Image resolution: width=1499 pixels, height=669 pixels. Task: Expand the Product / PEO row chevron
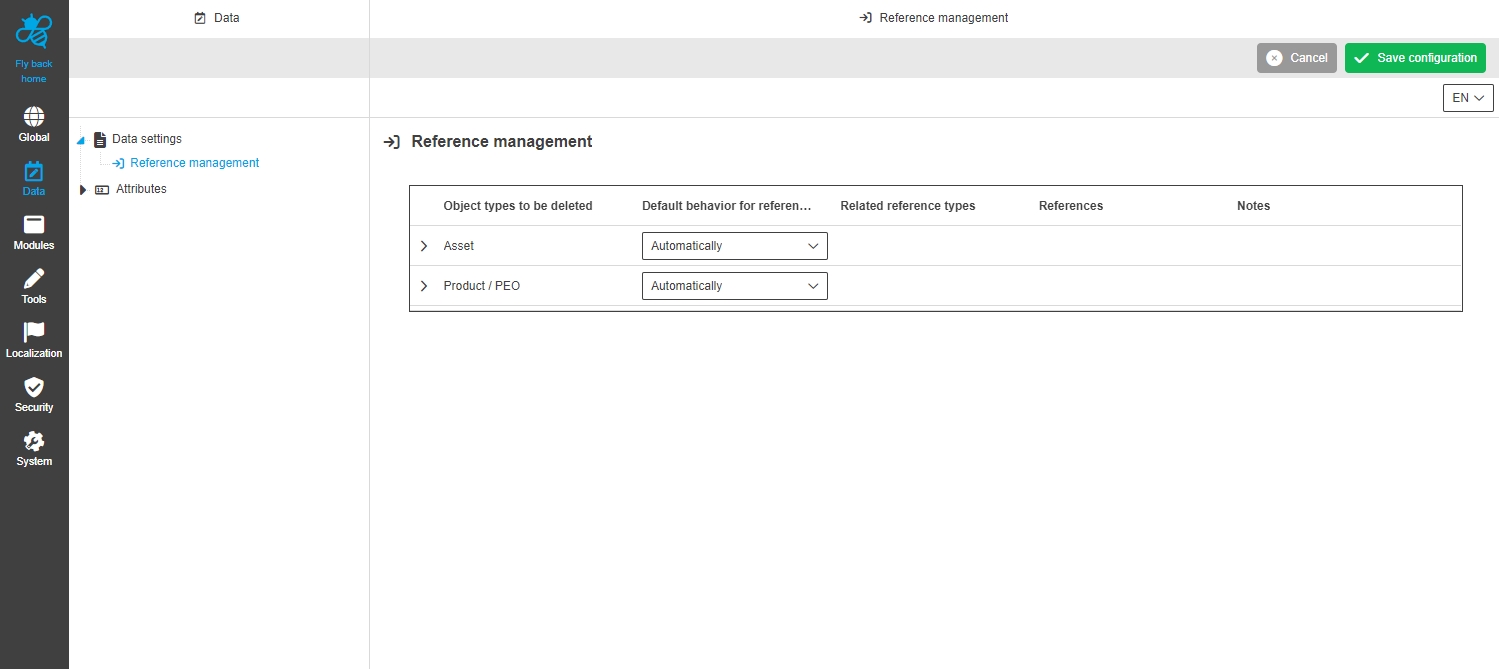[424, 286]
